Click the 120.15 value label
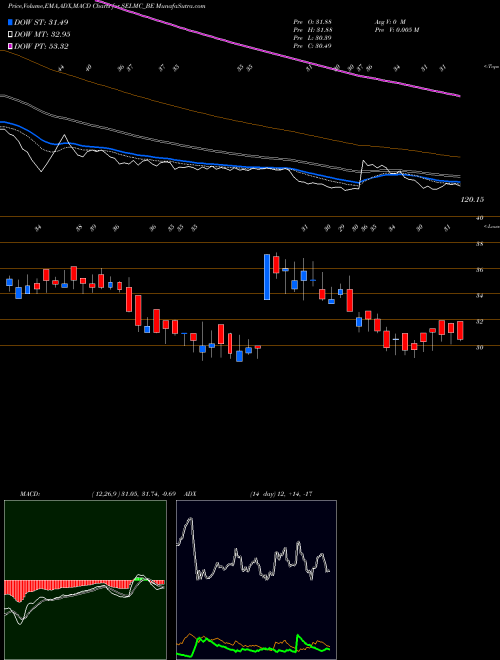Image resolution: width=500 pixels, height=660 pixels. pos(471,200)
